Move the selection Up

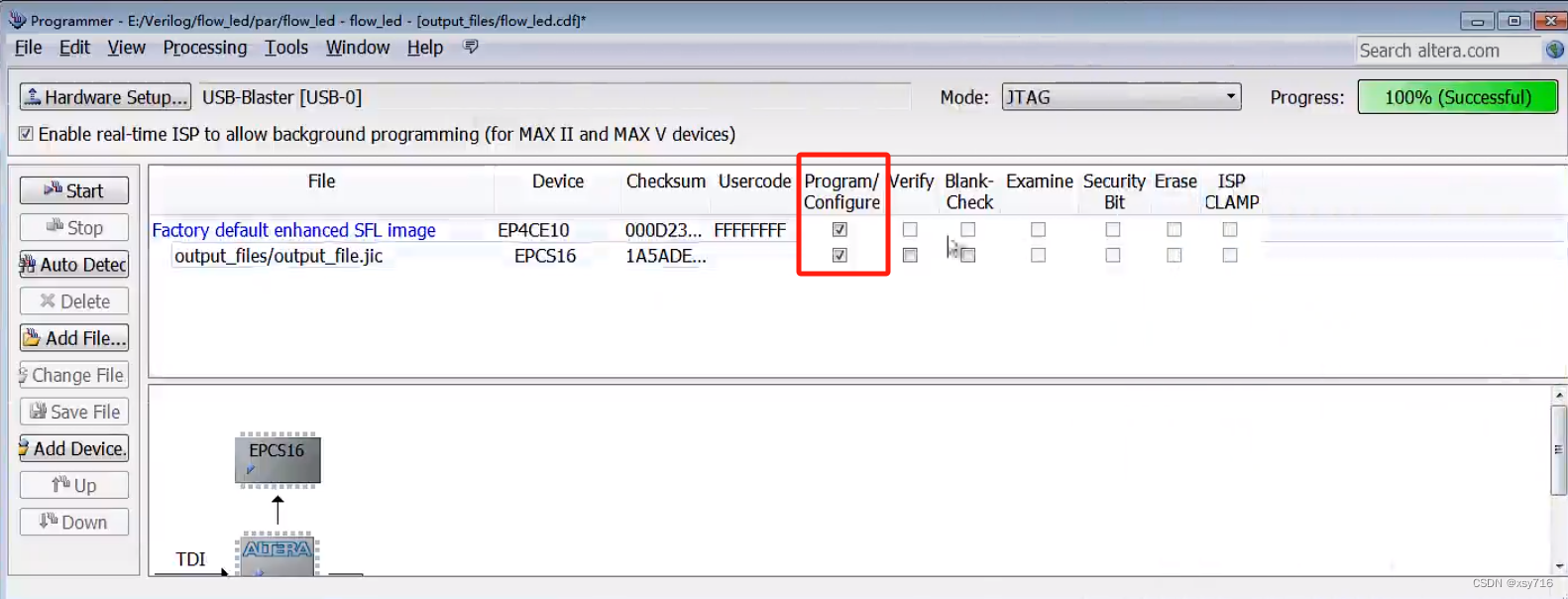click(x=74, y=485)
